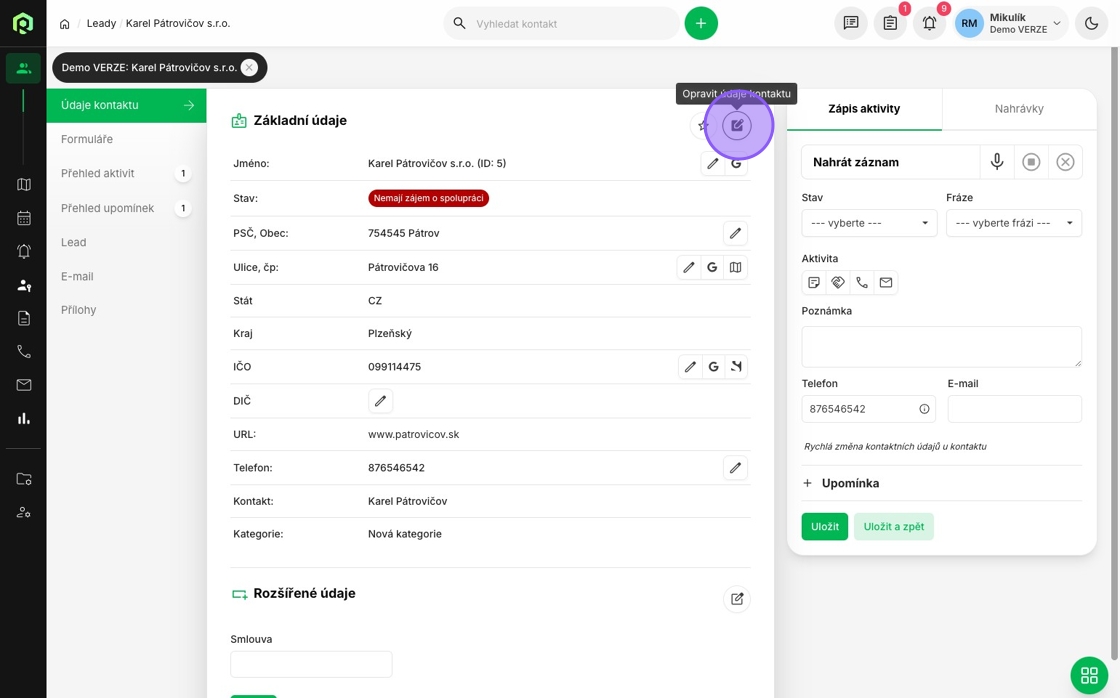
Task: Open the Stav dropdown
Action: [869, 223]
